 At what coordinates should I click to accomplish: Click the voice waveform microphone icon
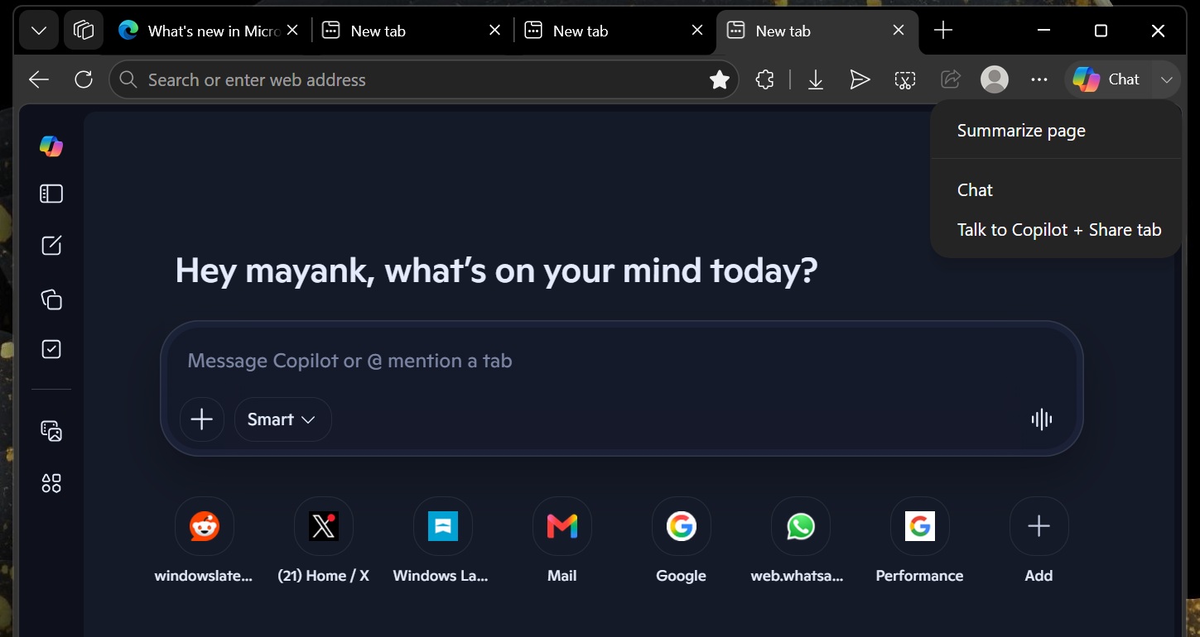1041,419
